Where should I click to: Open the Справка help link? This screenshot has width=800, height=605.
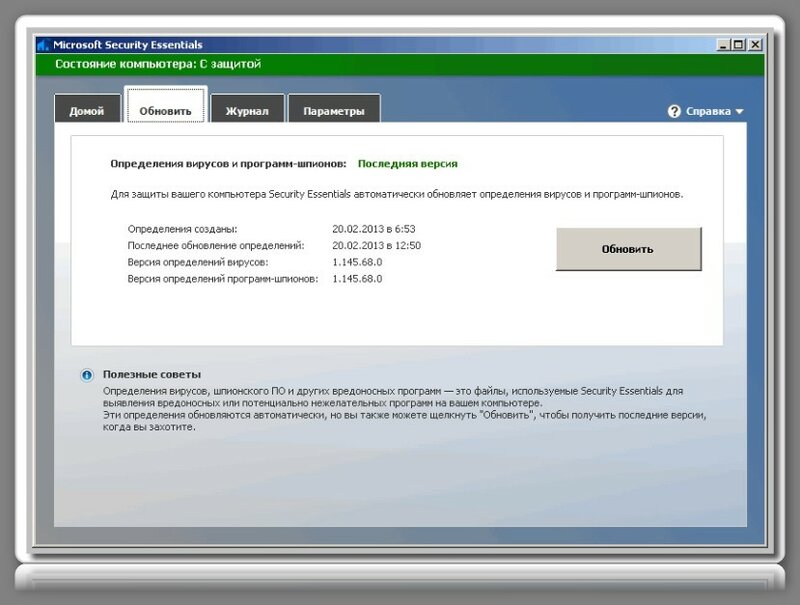[708, 111]
